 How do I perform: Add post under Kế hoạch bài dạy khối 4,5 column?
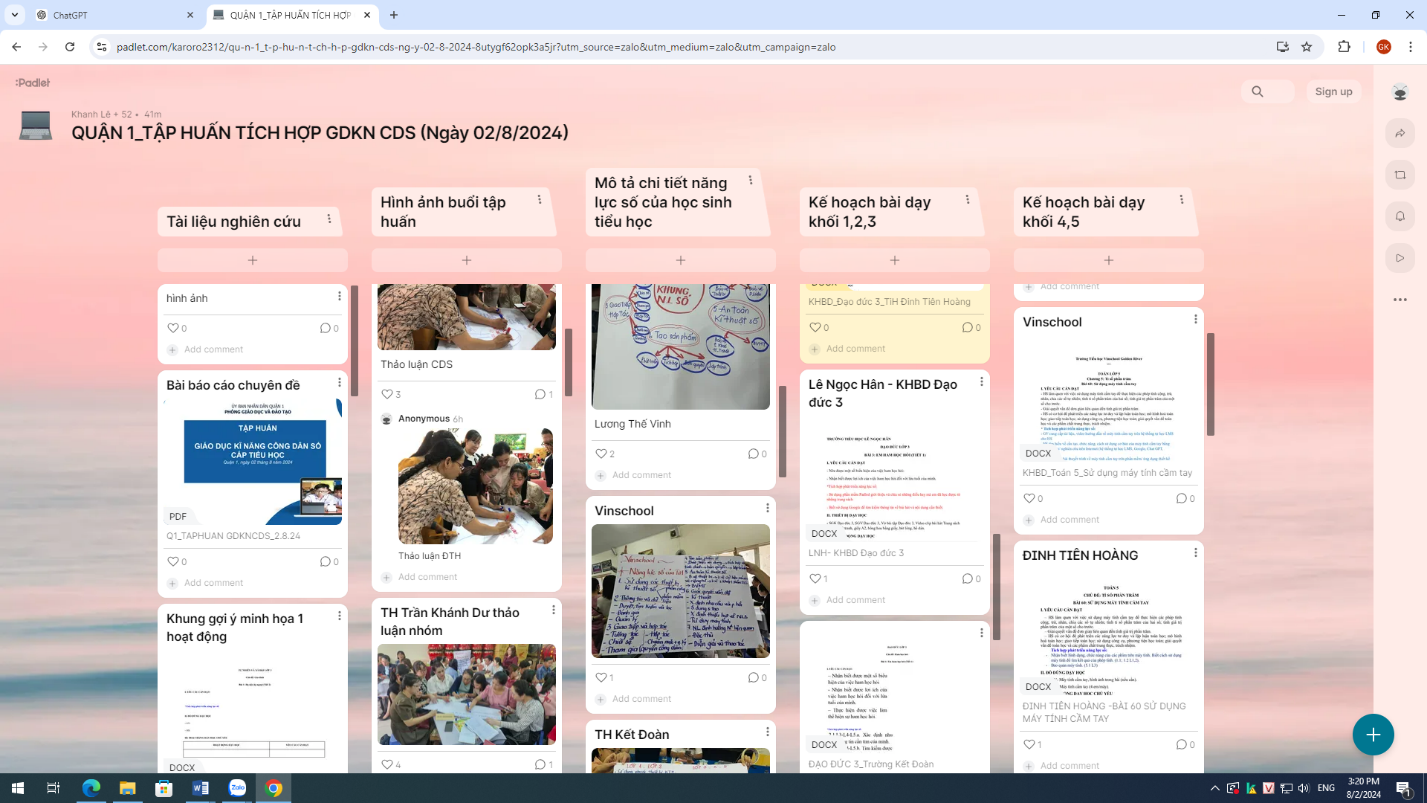pyautogui.click(x=1109, y=260)
